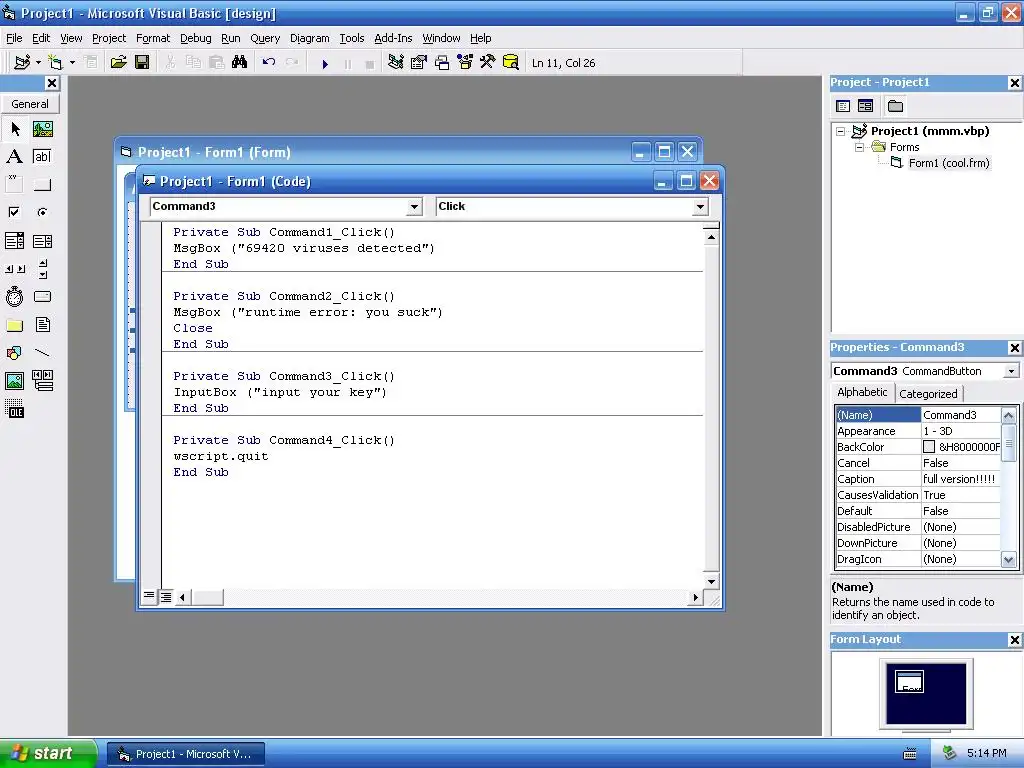Open the Add Standard EXE Project dropdown arrow
Screen dimensions: 1024x768
[x=39, y=63]
